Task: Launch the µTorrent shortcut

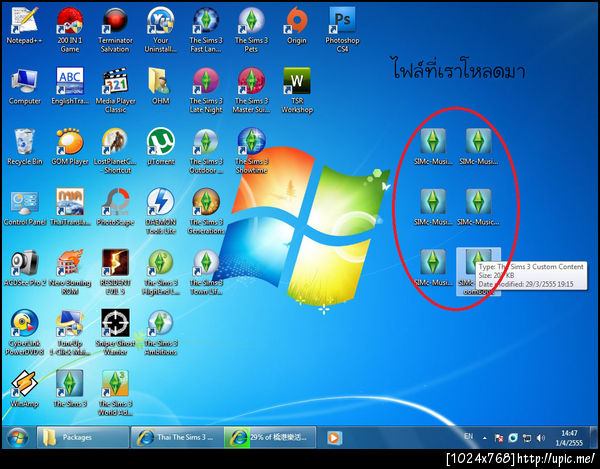Action: (x=161, y=147)
